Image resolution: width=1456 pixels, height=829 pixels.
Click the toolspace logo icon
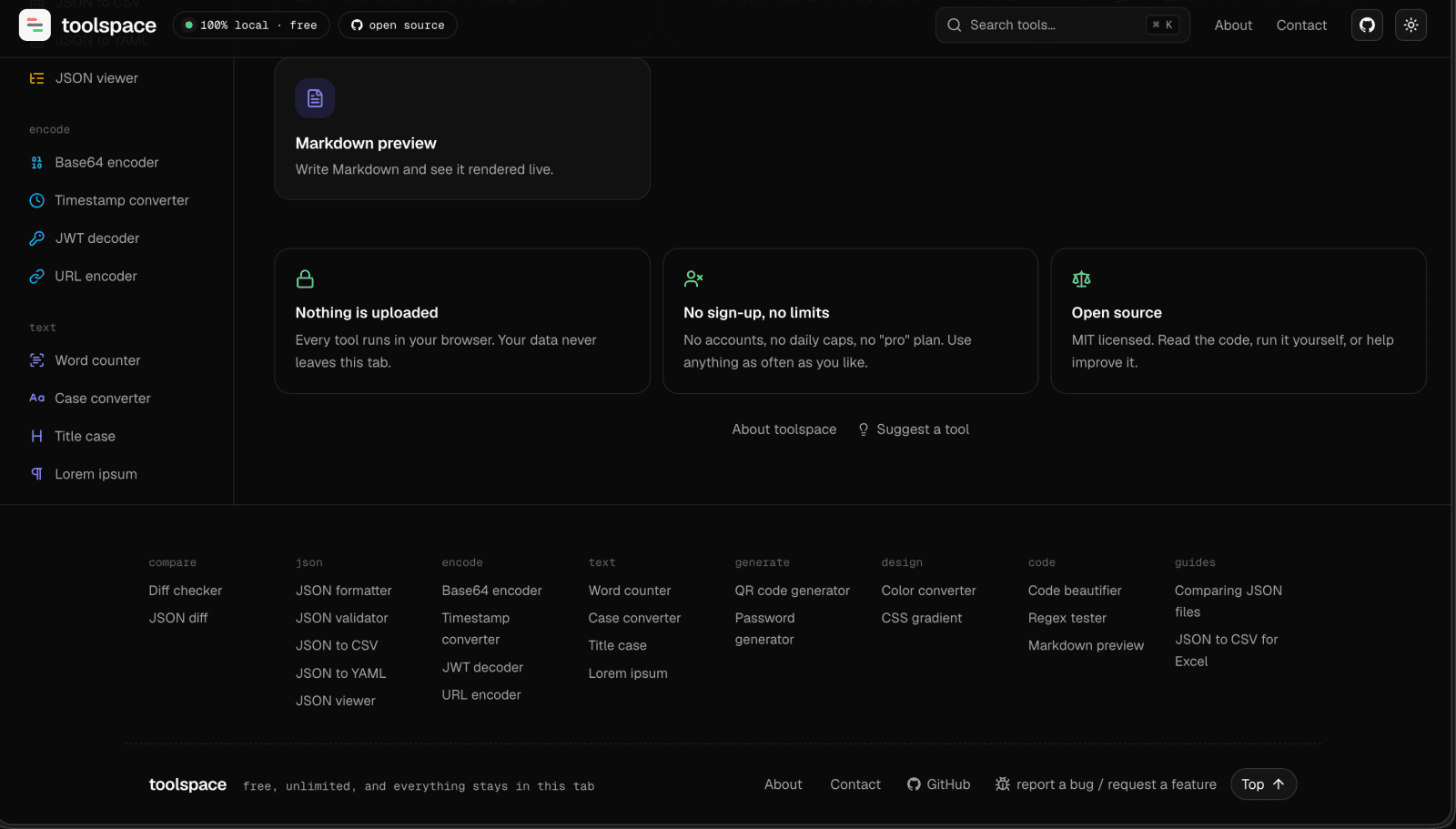35,25
